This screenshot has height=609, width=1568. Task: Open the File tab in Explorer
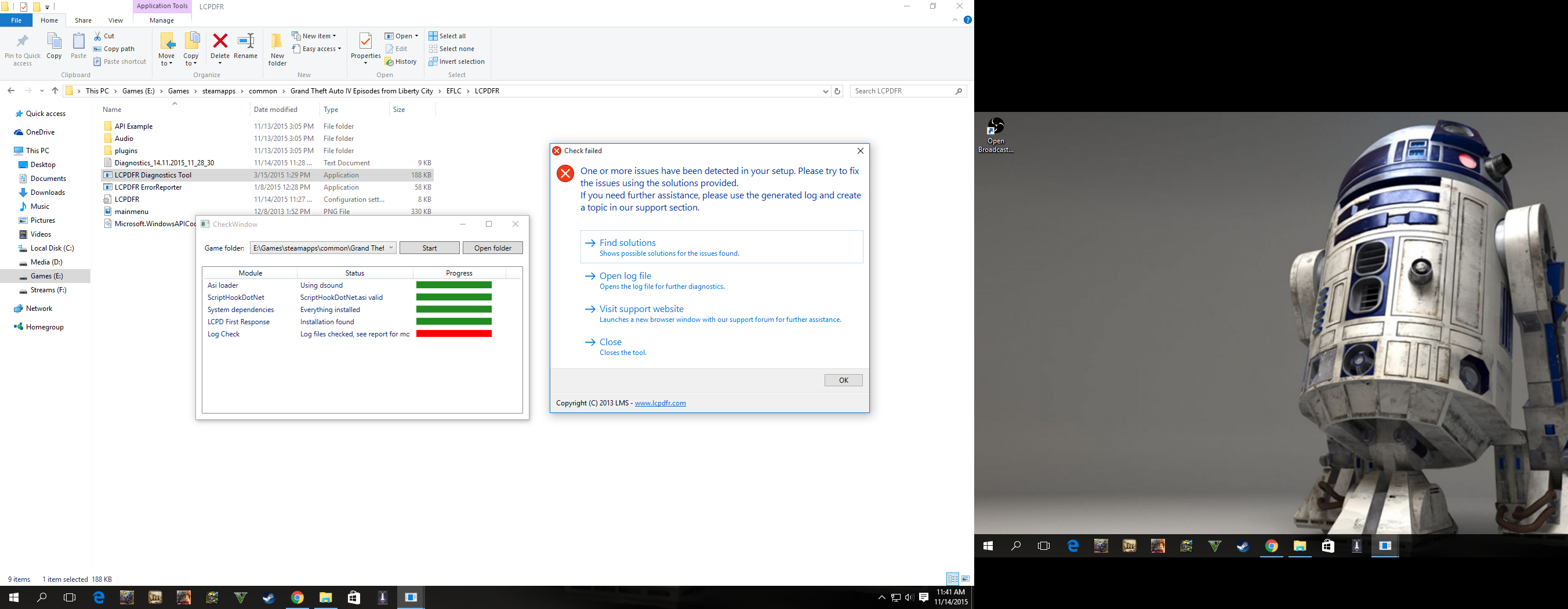[x=16, y=20]
